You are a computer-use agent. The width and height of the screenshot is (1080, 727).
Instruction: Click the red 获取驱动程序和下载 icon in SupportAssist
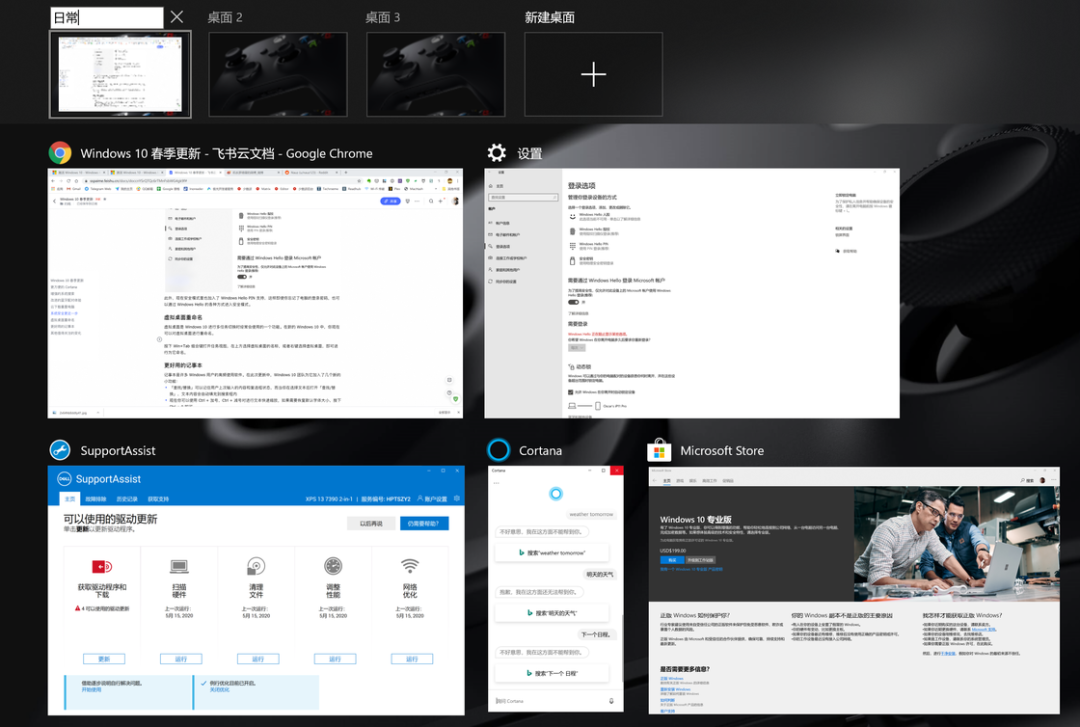(x=102, y=566)
